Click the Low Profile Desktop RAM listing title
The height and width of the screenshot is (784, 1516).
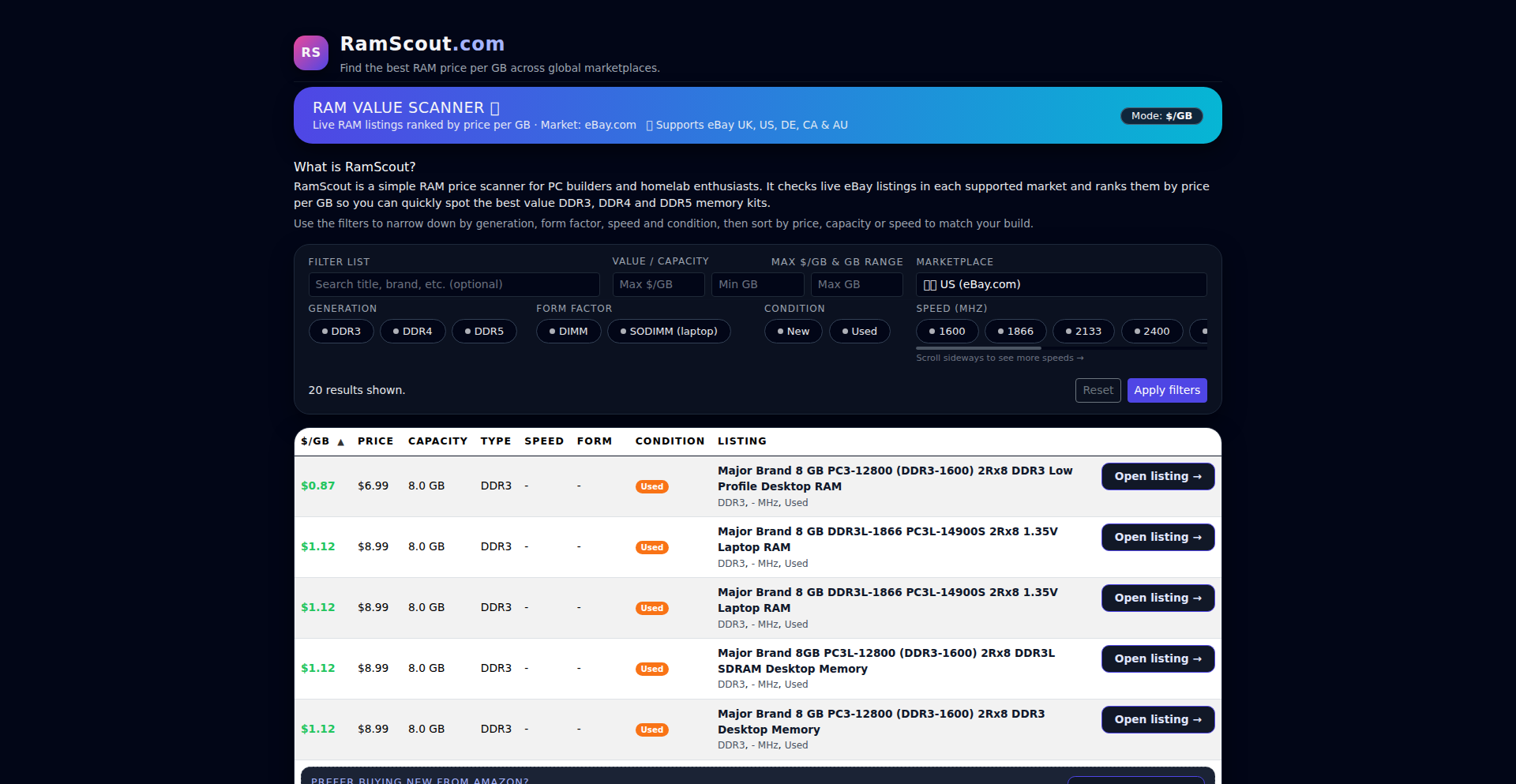click(x=895, y=478)
